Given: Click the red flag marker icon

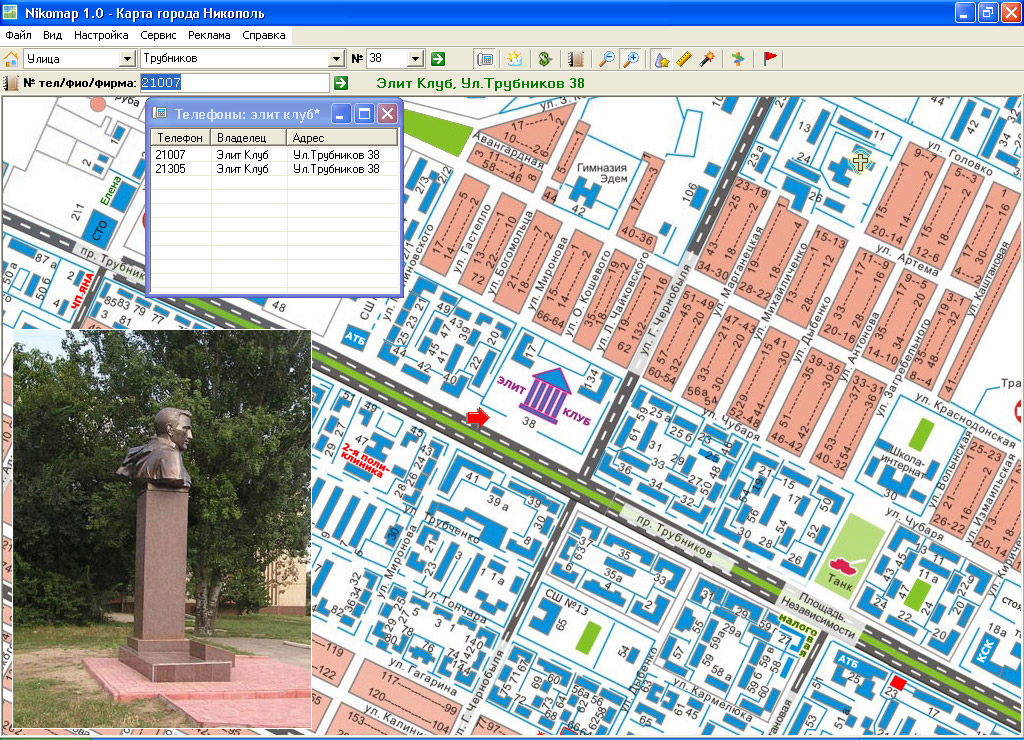Looking at the screenshot, I should point(770,59).
